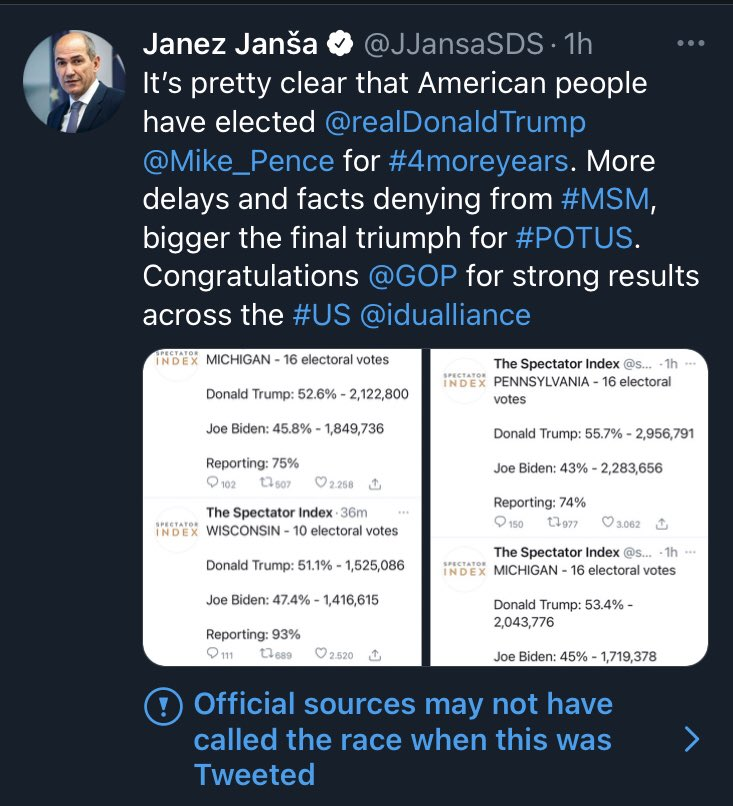This screenshot has height=806, width=733.
Task: Open the #US hashtag
Action: (x=322, y=315)
